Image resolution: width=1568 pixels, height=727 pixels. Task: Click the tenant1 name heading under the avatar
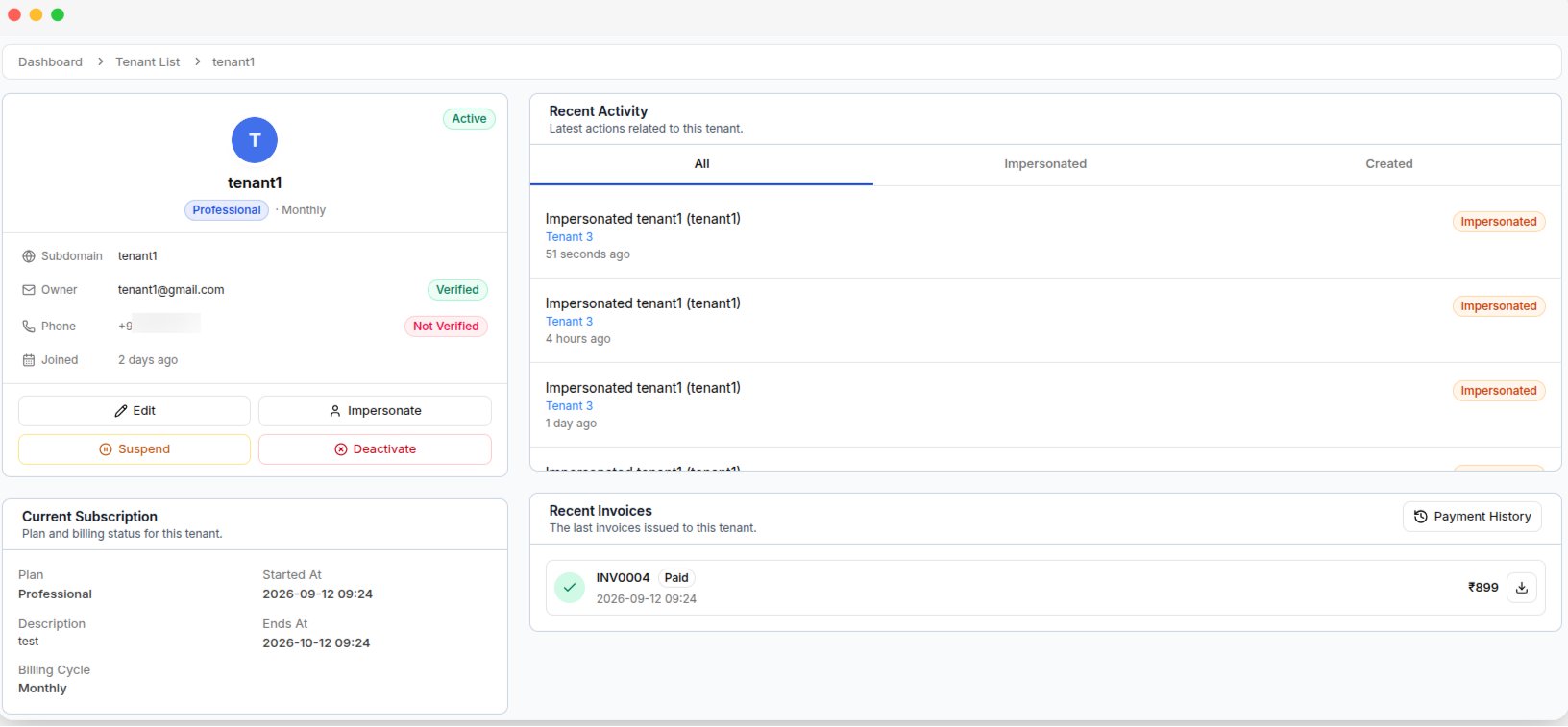[x=255, y=182]
